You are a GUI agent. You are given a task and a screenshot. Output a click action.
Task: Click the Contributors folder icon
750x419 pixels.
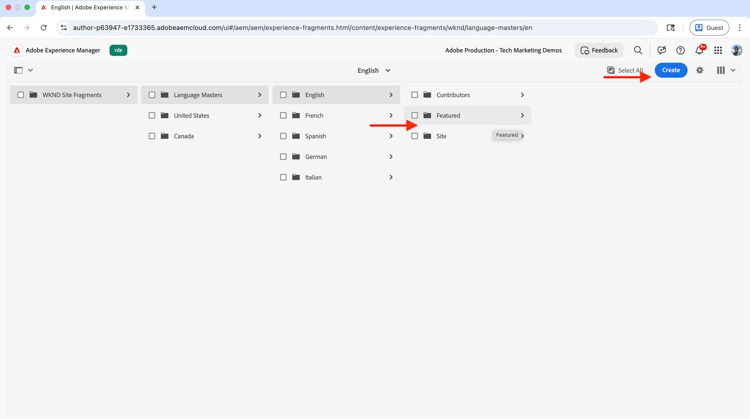(427, 95)
